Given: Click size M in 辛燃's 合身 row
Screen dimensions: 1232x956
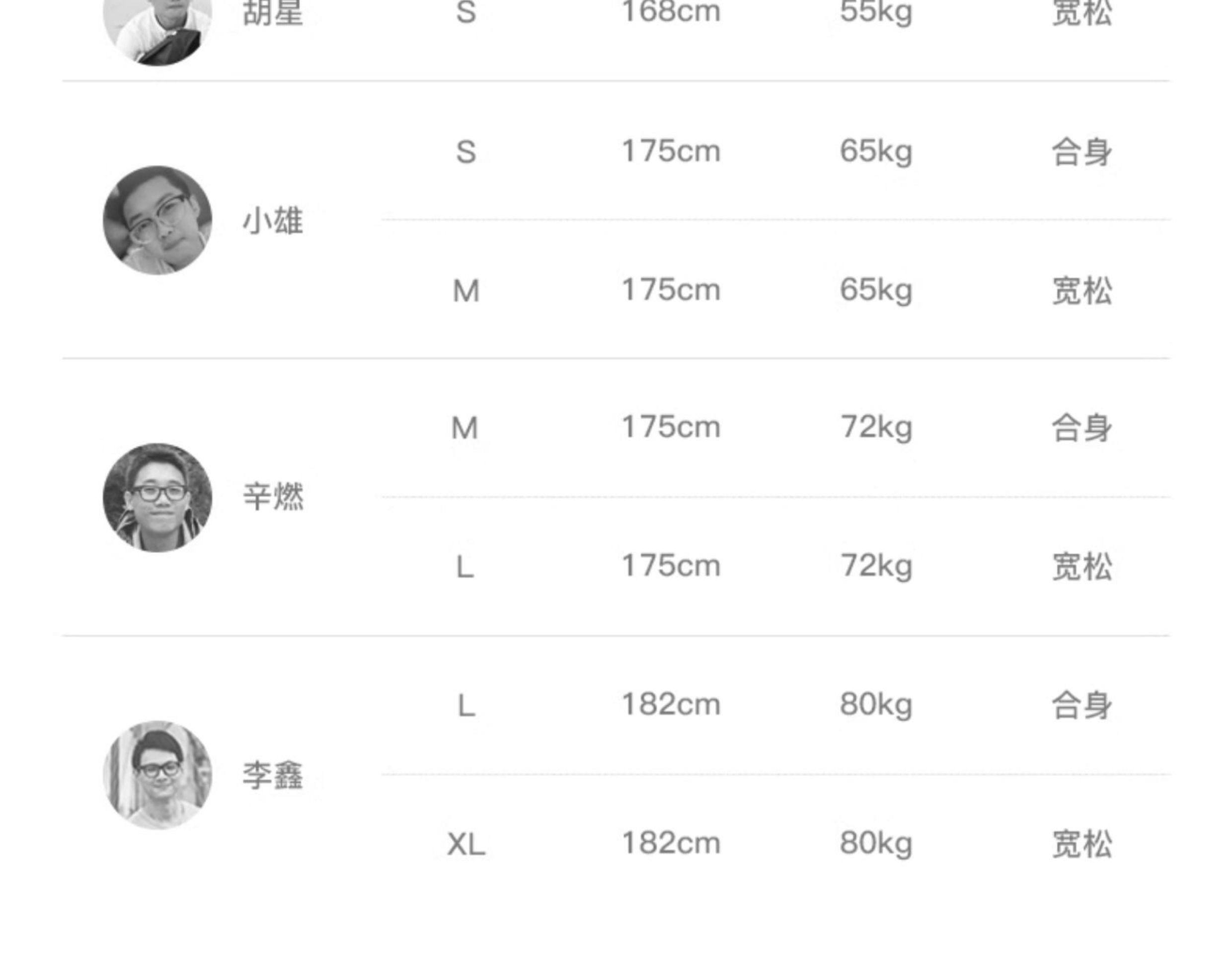Looking at the screenshot, I should pos(465,428).
